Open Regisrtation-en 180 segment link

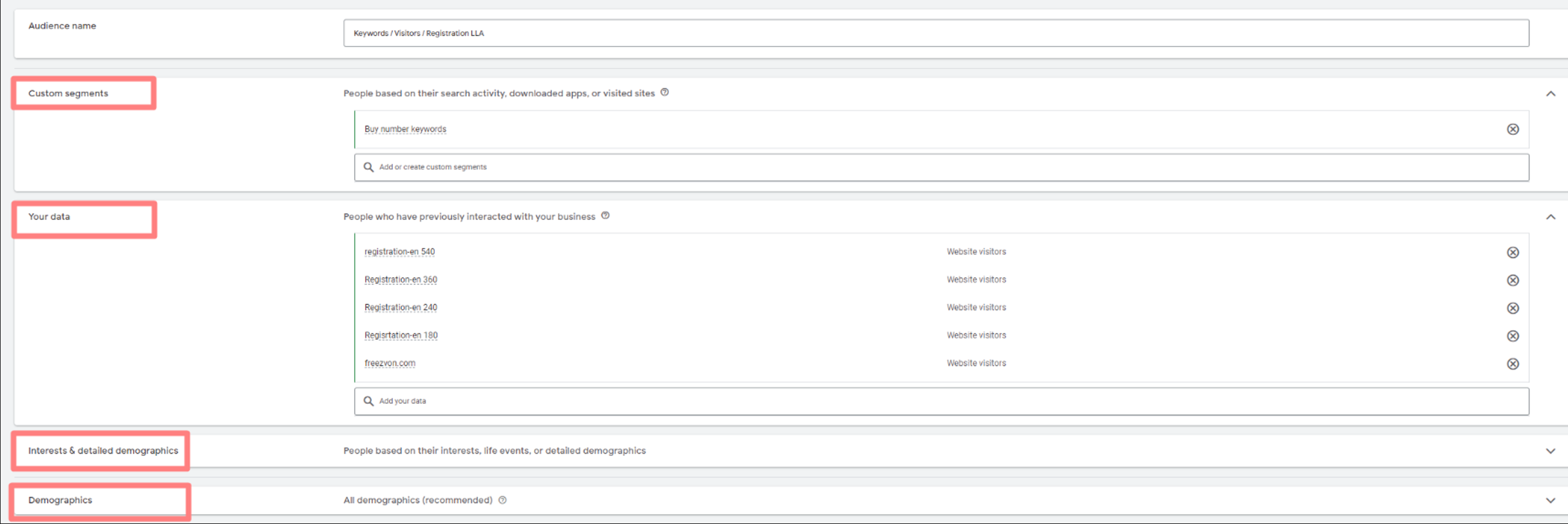tap(401, 336)
